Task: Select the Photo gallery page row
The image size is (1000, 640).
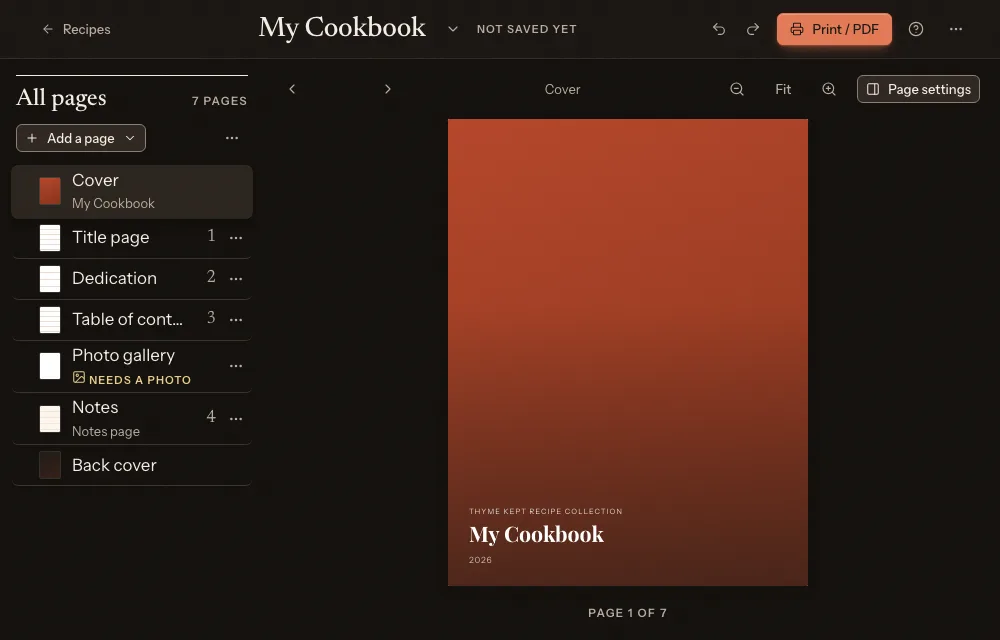Action: coord(132,367)
